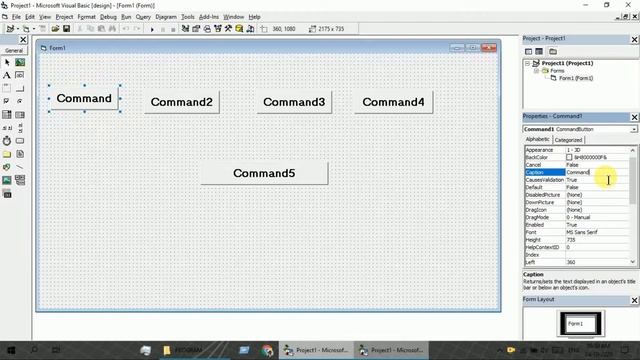Click the Command2 button on the form

(x=182, y=102)
